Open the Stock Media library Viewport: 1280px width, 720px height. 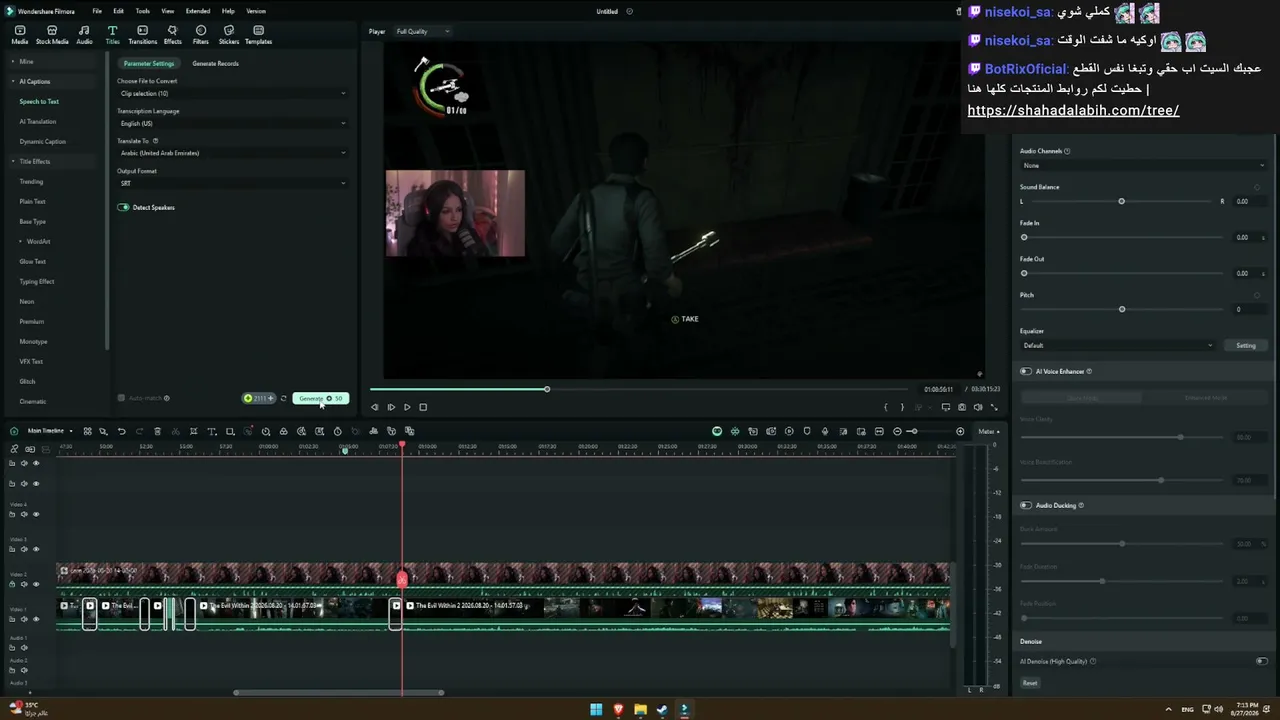click(x=52, y=35)
